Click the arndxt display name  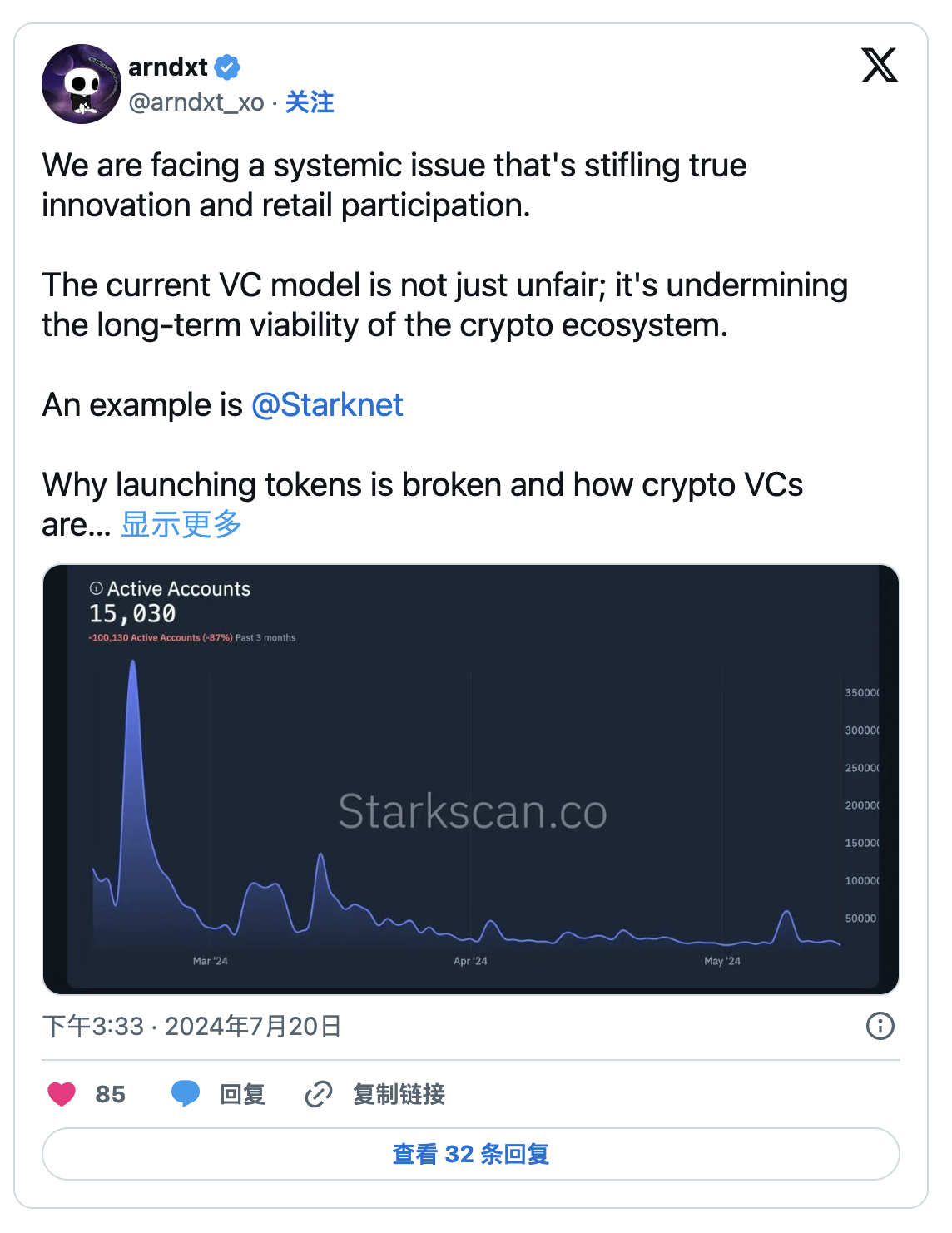(x=168, y=67)
